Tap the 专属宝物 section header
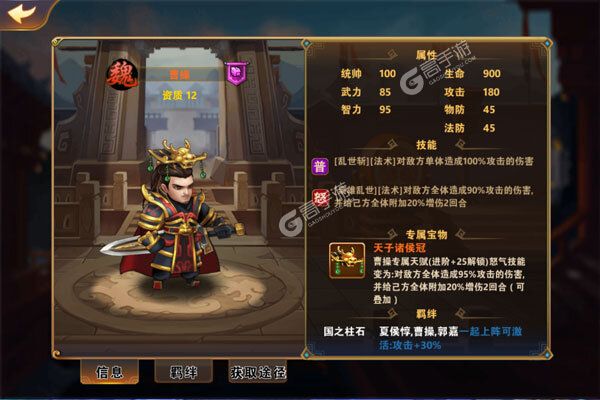The height and width of the screenshot is (400, 600). [426, 235]
